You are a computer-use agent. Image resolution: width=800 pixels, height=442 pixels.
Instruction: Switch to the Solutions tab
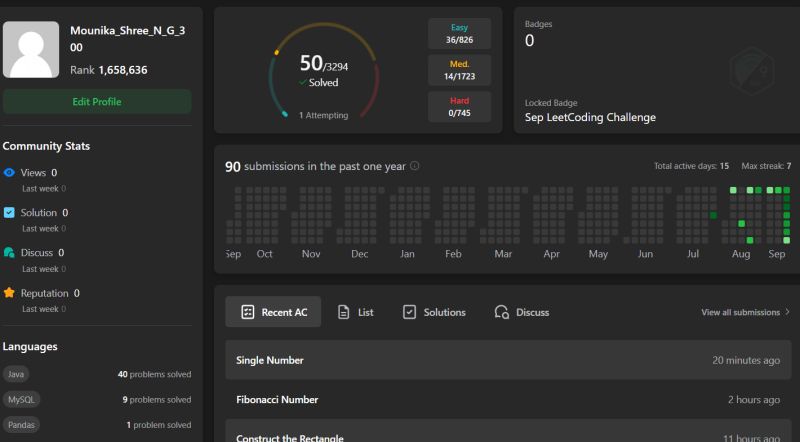click(x=434, y=312)
